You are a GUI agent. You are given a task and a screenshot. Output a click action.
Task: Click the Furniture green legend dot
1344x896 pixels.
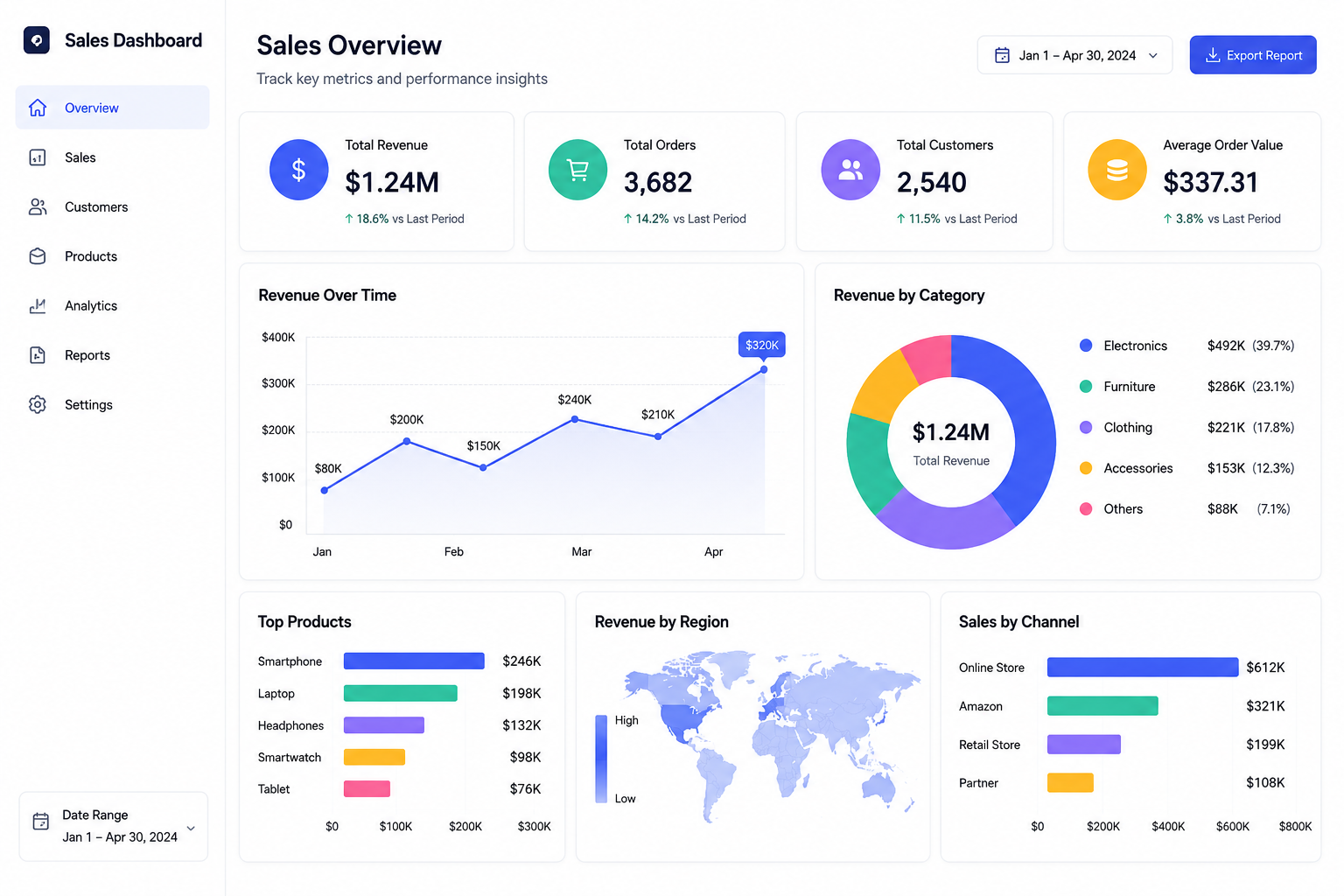pyautogui.click(x=1086, y=386)
